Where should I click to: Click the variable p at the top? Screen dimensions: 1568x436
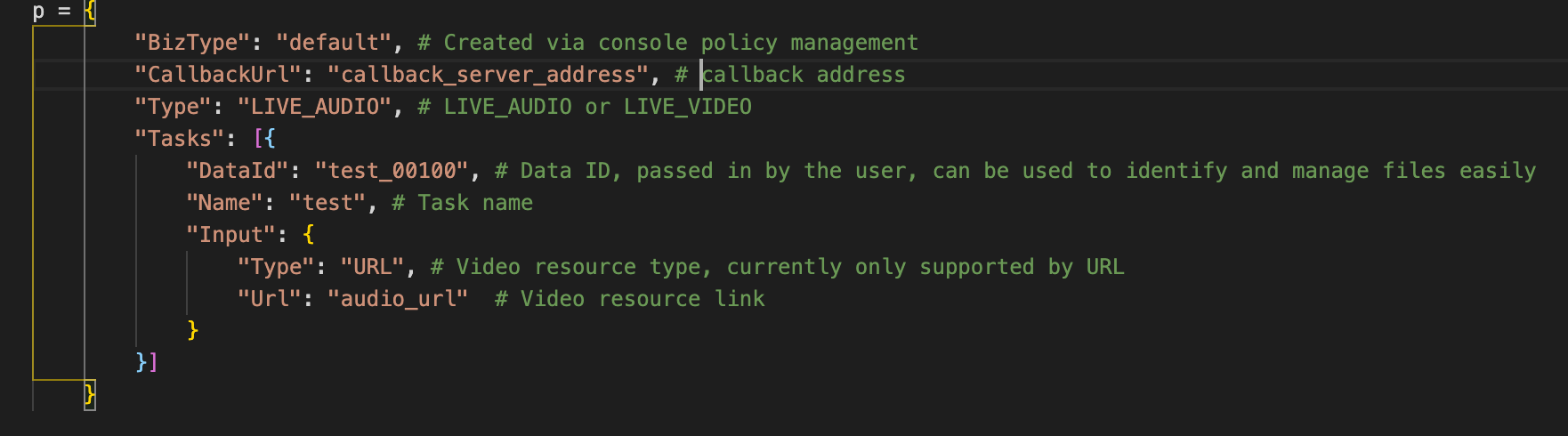[38, 12]
